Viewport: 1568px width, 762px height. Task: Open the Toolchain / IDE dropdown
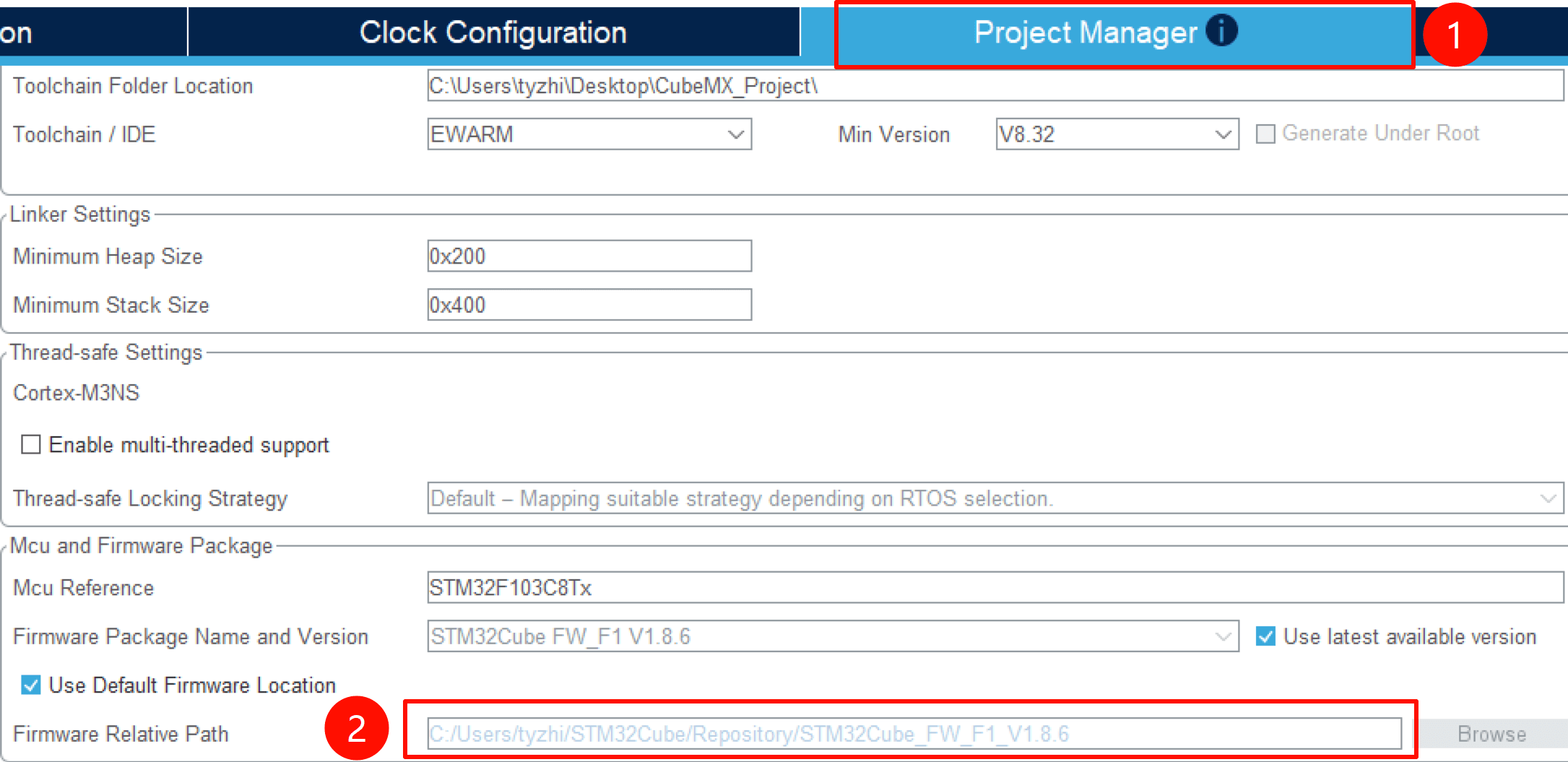click(589, 134)
